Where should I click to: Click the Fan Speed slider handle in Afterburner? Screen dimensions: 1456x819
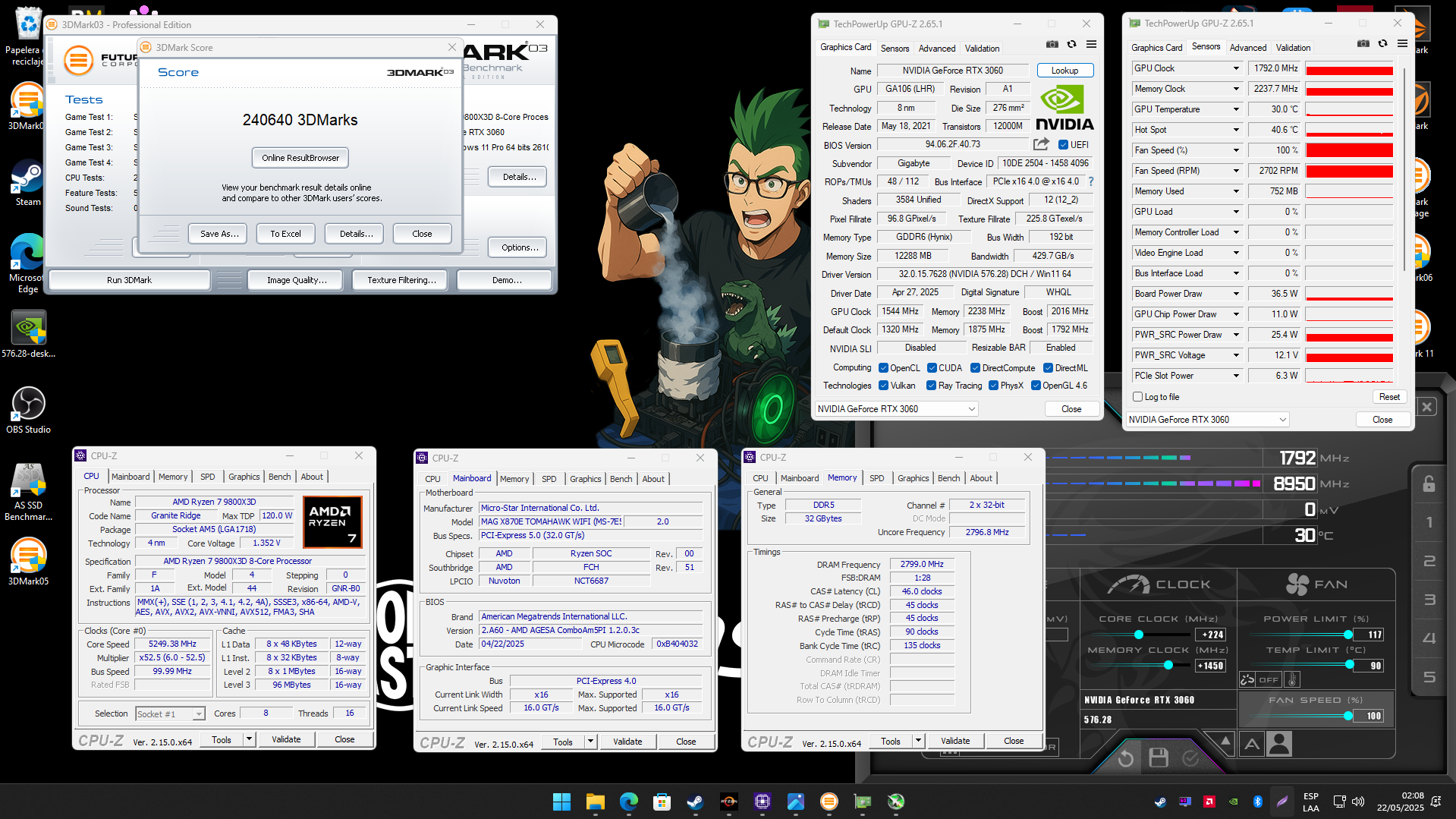[1348, 716]
